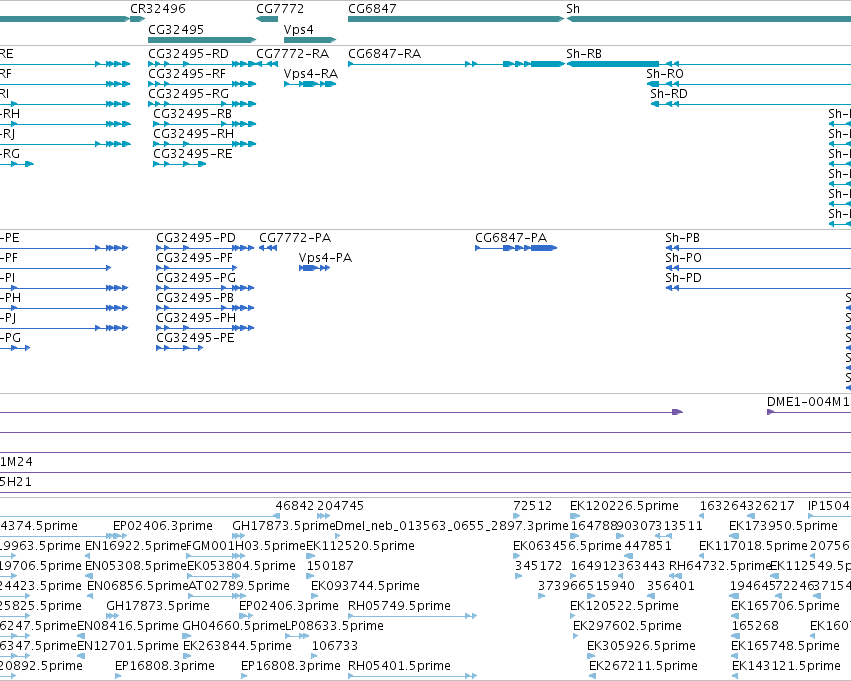Click the EK063456.5prime EST
851x681 pixels.
(x=567, y=546)
